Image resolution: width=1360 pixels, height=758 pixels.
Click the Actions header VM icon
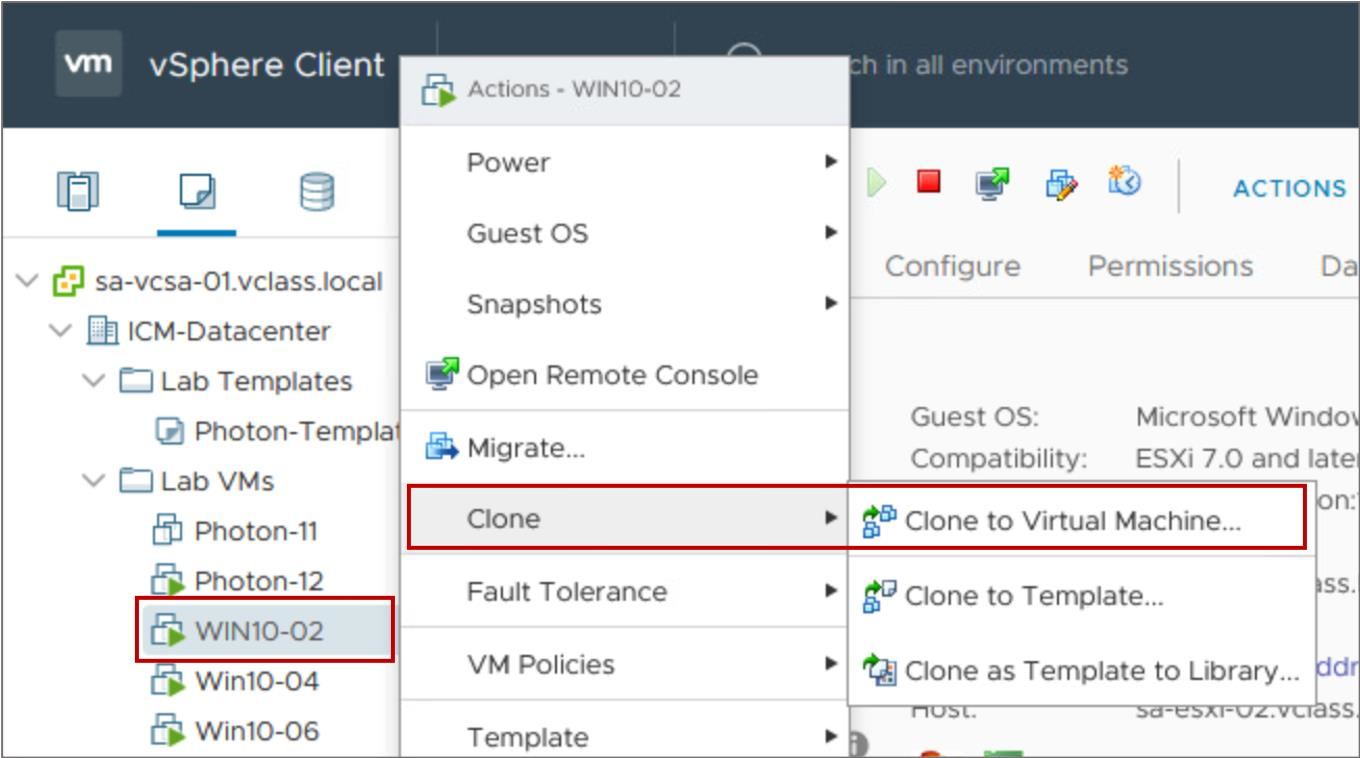tap(438, 89)
